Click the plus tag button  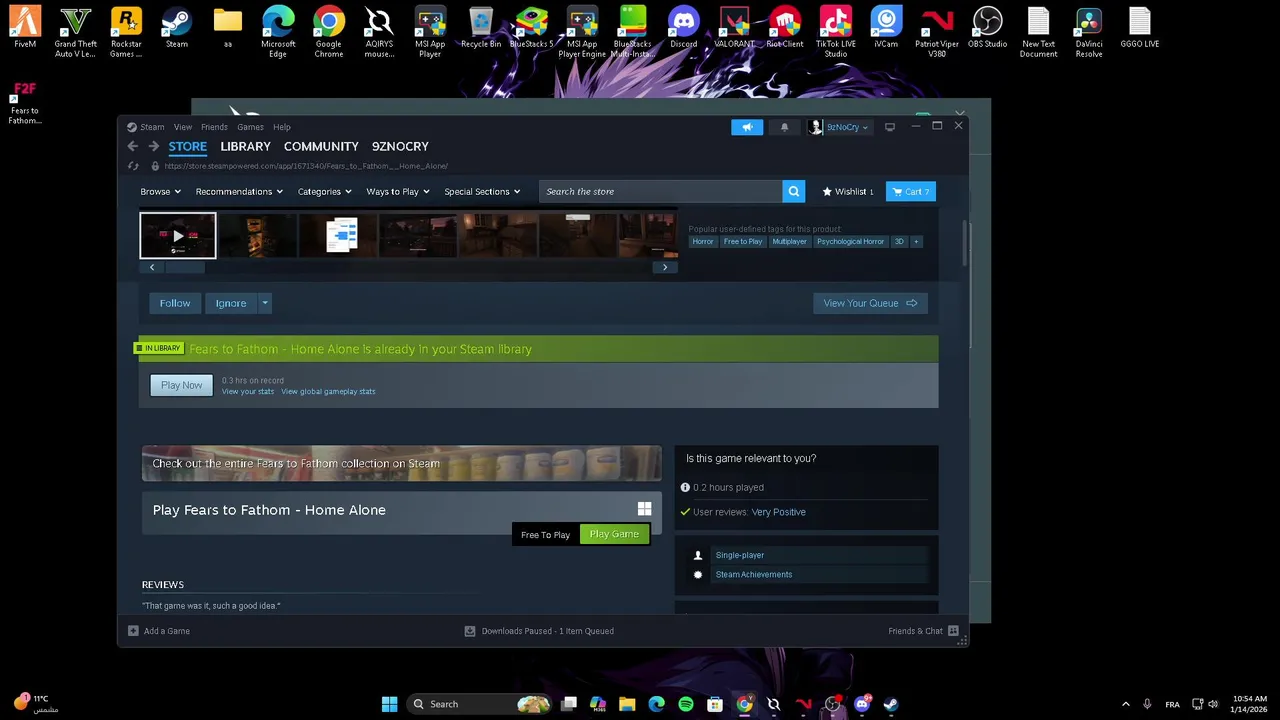pos(916,241)
